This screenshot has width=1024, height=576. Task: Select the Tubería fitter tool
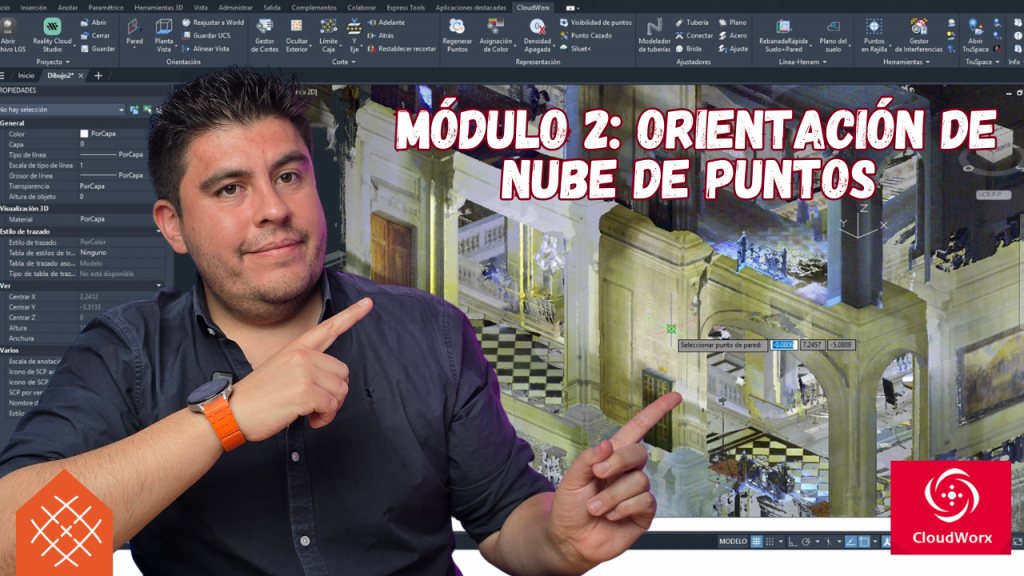(692, 22)
